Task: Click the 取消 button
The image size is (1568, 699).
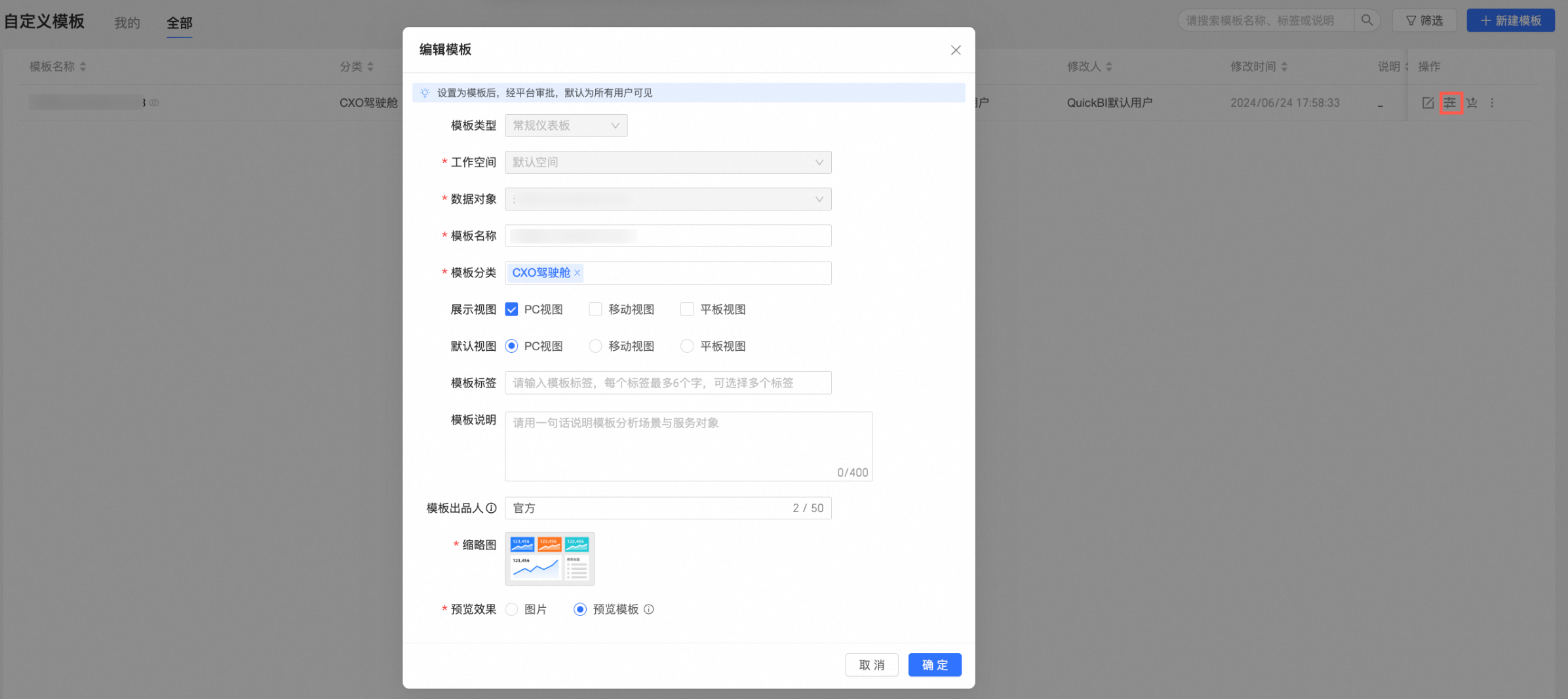Action: click(x=871, y=665)
